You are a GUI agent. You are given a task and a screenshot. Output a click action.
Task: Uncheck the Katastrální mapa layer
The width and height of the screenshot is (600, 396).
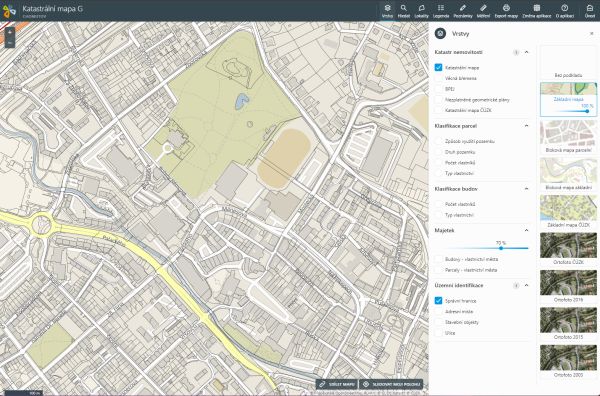click(x=439, y=68)
